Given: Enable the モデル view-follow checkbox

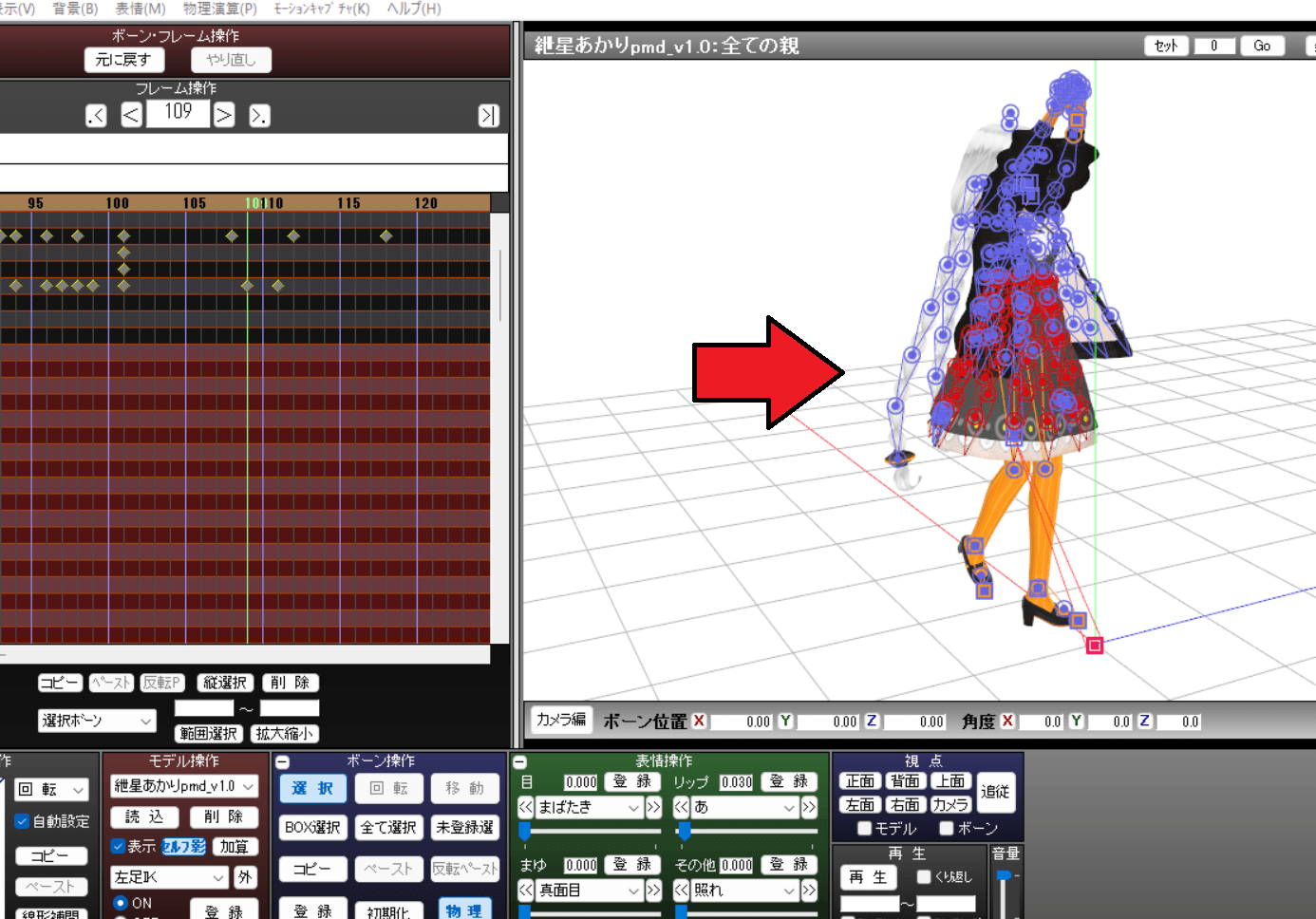Looking at the screenshot, I should [x=864, y=828].
